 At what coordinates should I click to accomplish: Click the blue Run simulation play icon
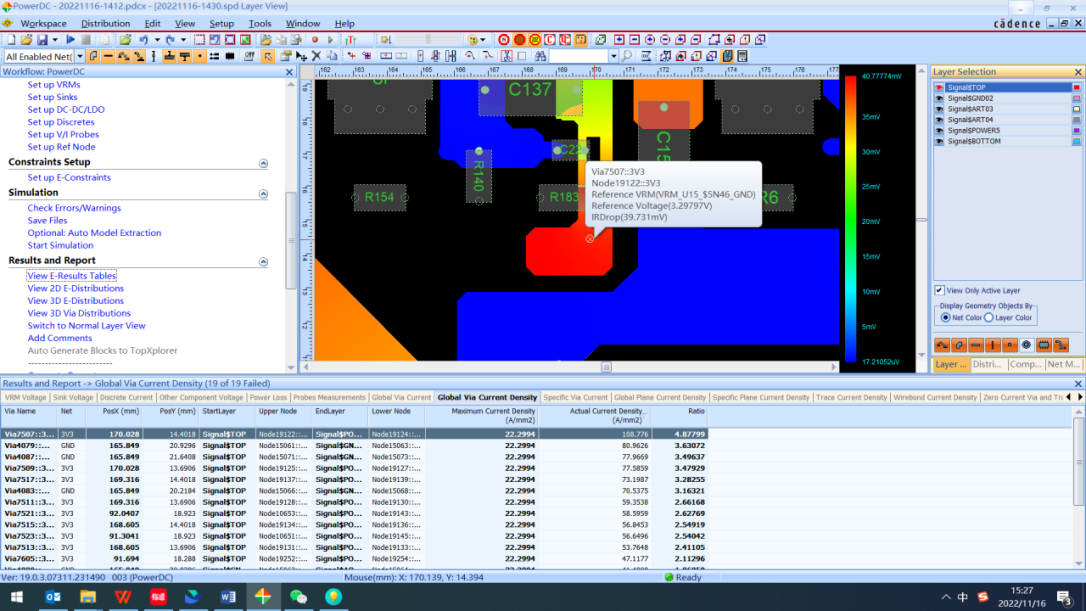click(71, 39)
